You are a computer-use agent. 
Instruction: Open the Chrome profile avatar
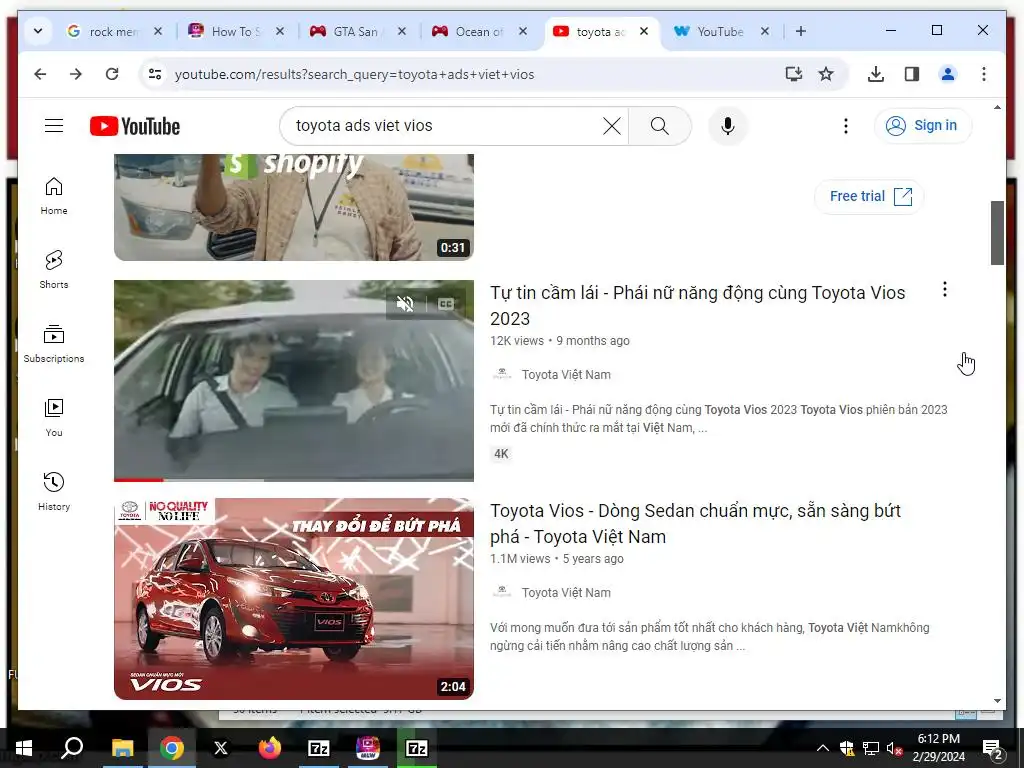pos(948,74)
